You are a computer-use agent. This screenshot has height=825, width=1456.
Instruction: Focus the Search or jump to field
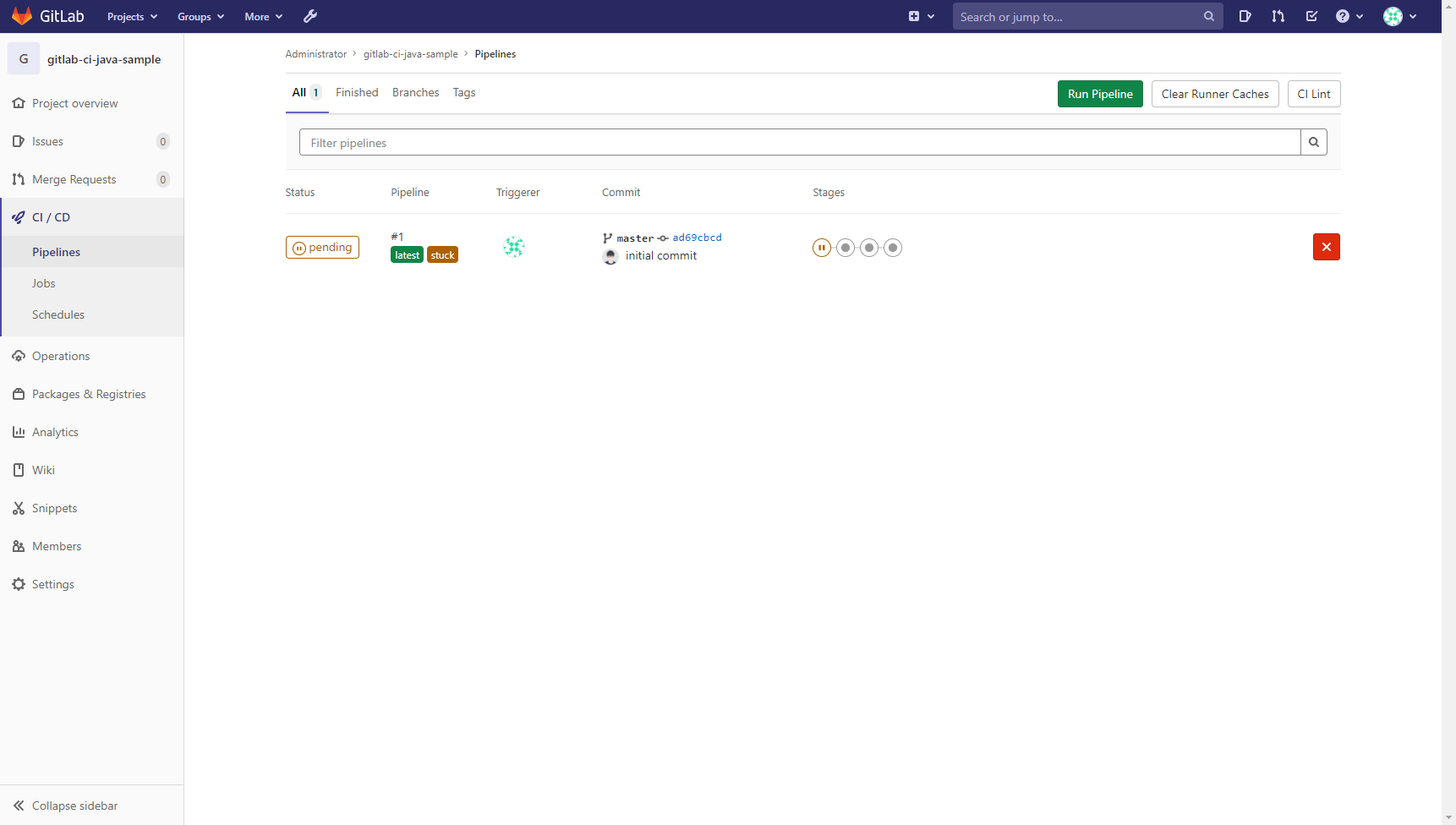[1087, 16]
